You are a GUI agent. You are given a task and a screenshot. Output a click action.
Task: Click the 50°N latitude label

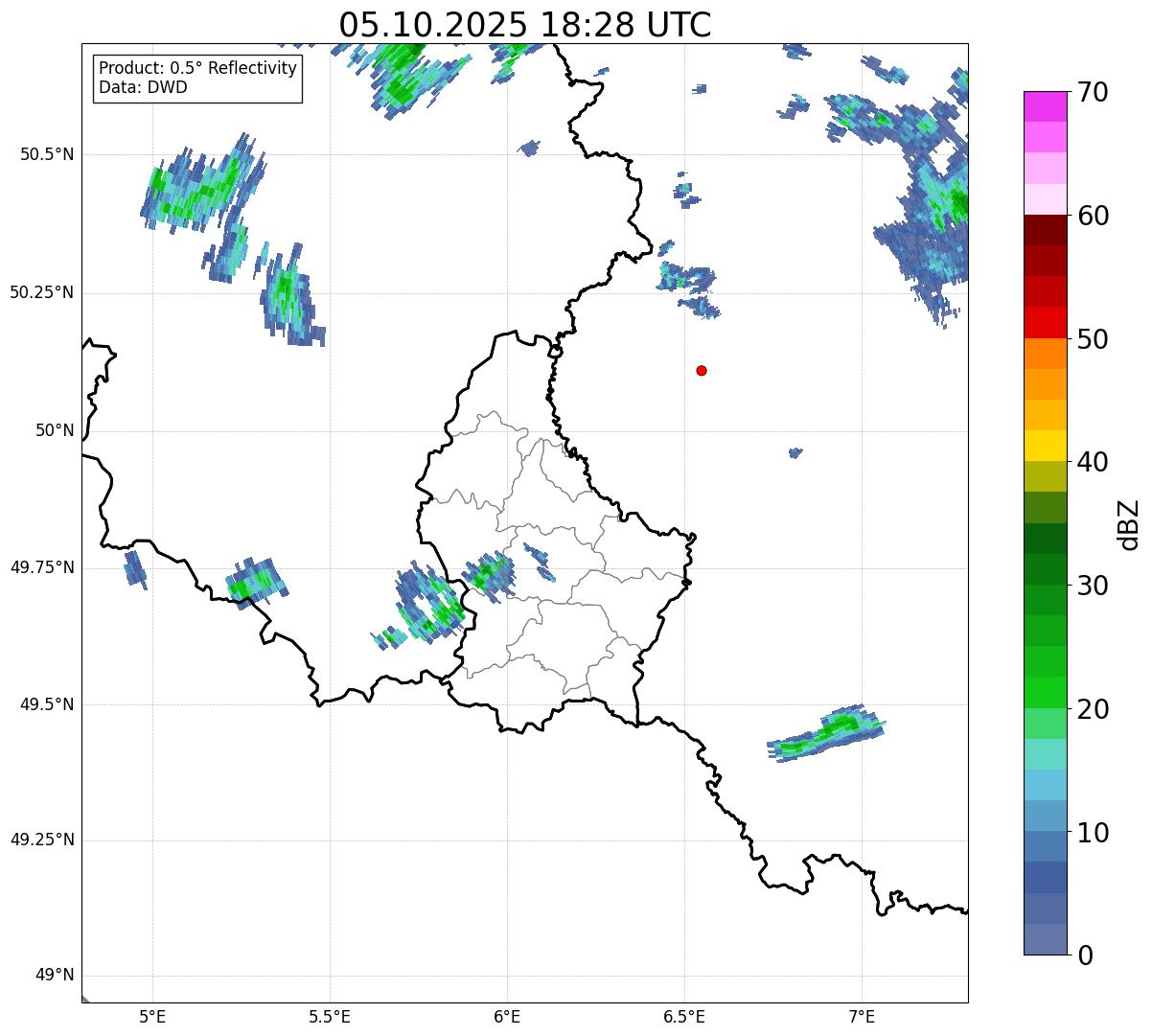tap(55, 430)
